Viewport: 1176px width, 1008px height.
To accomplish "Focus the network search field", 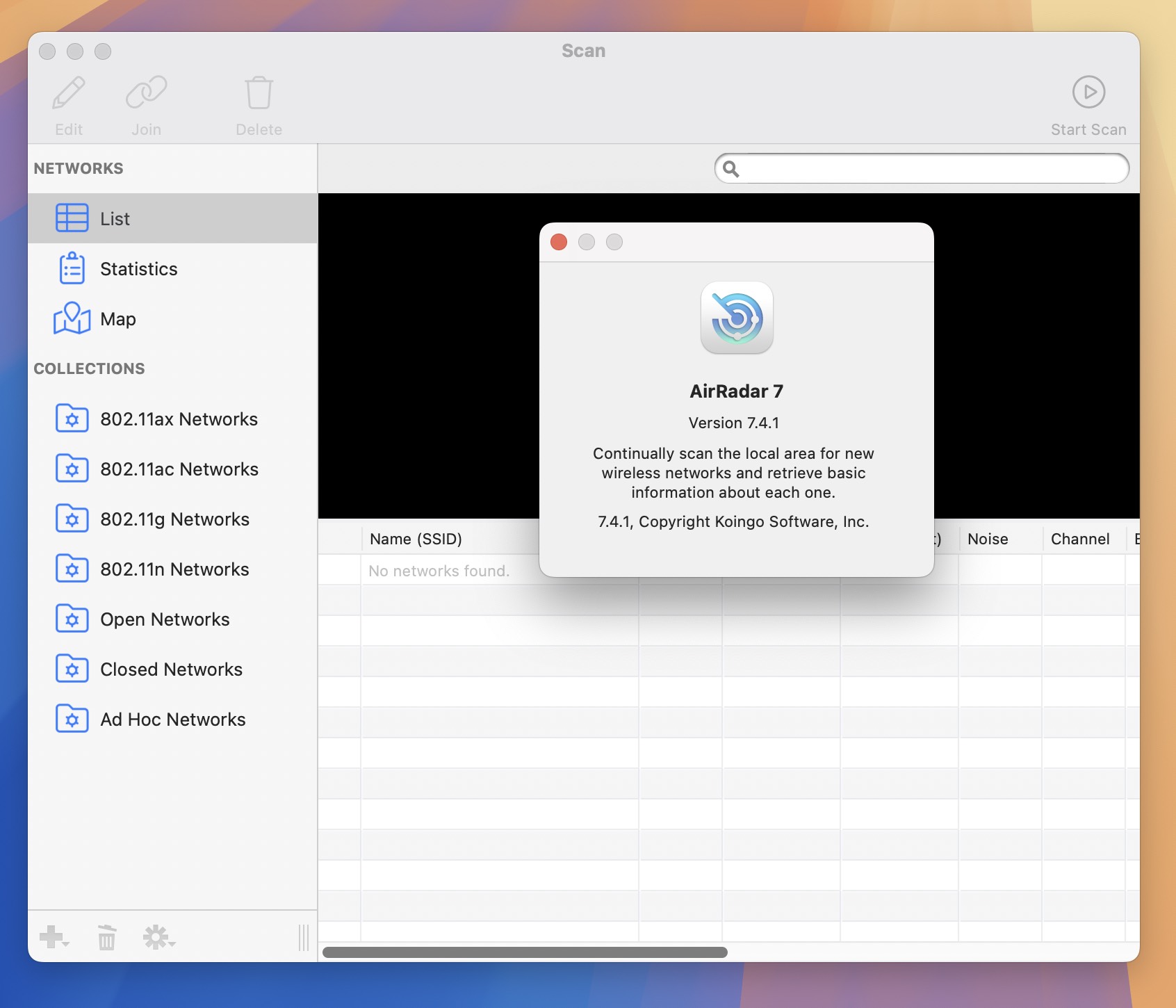I will pyautogui.click(x=922, y=168).
